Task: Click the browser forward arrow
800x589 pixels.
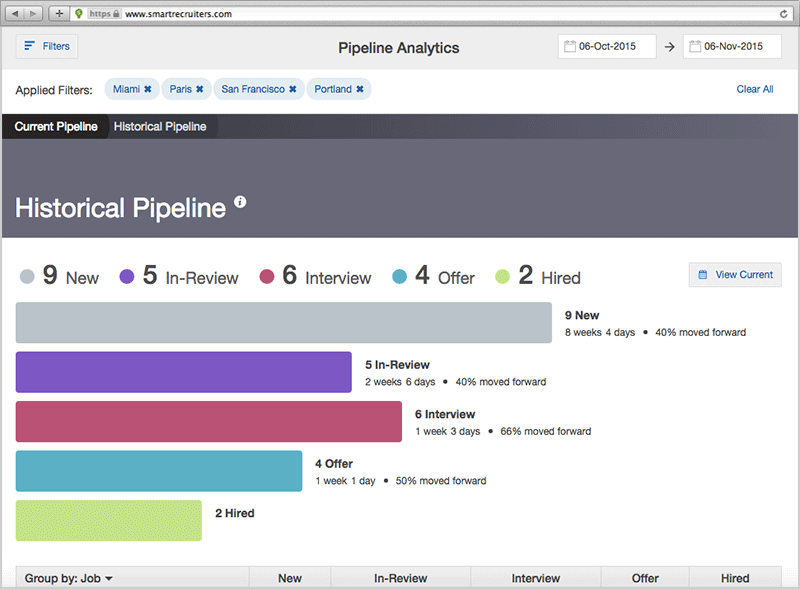Action: [x=33, y=13]
